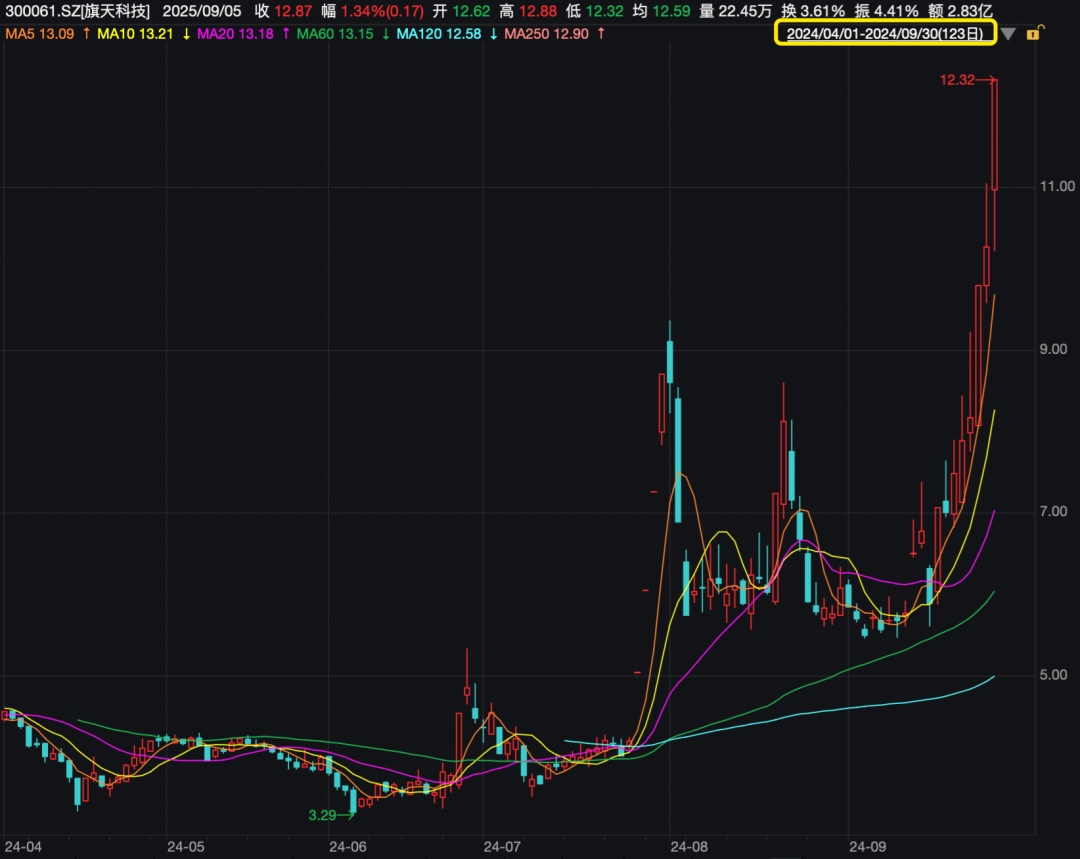The image size is (1080, 859).
Task: Click the MA5 13.09 indicator label
Action: pyautogui.click(x=41, y=34)
